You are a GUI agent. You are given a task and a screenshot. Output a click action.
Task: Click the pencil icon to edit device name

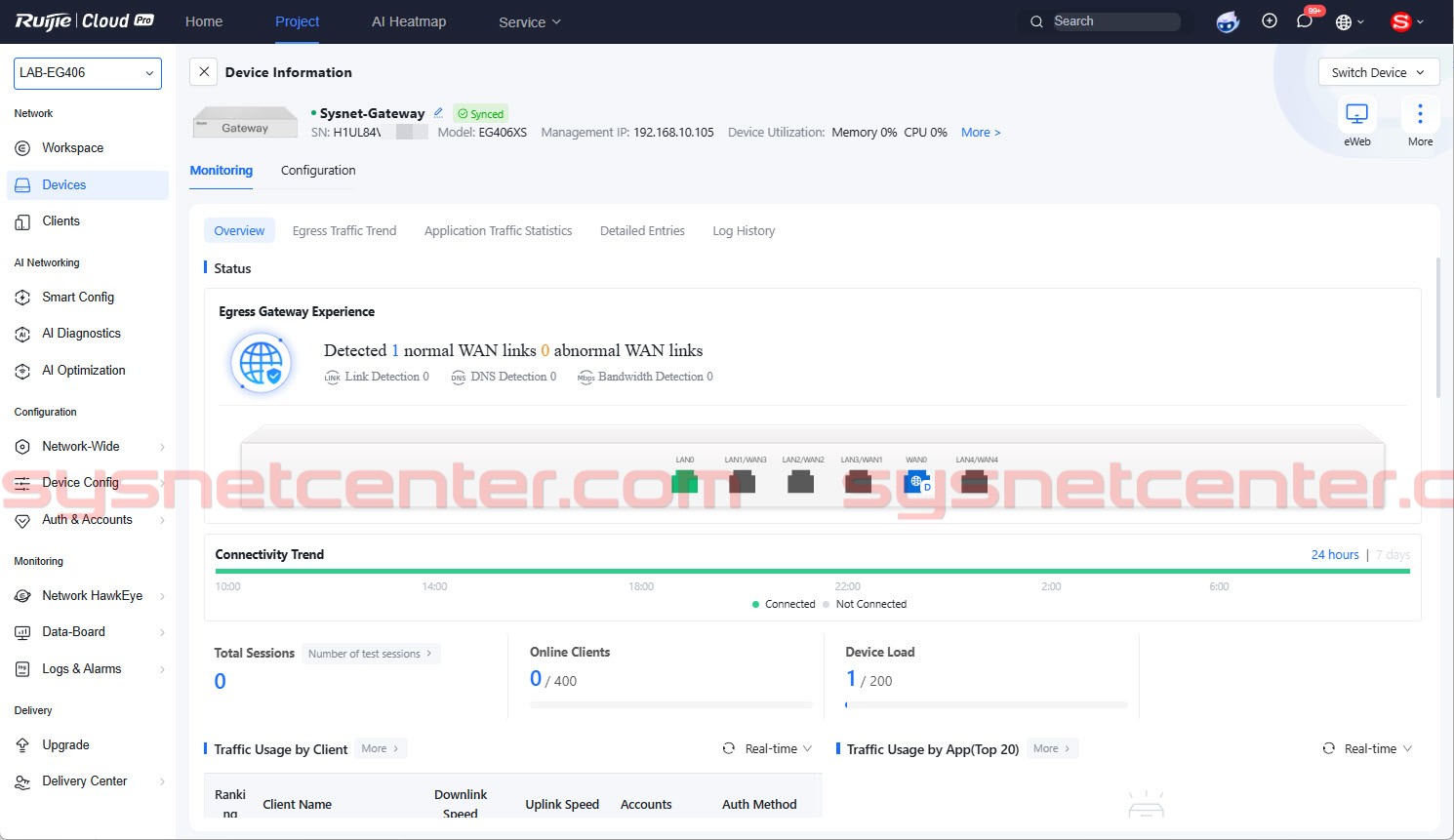438,113
